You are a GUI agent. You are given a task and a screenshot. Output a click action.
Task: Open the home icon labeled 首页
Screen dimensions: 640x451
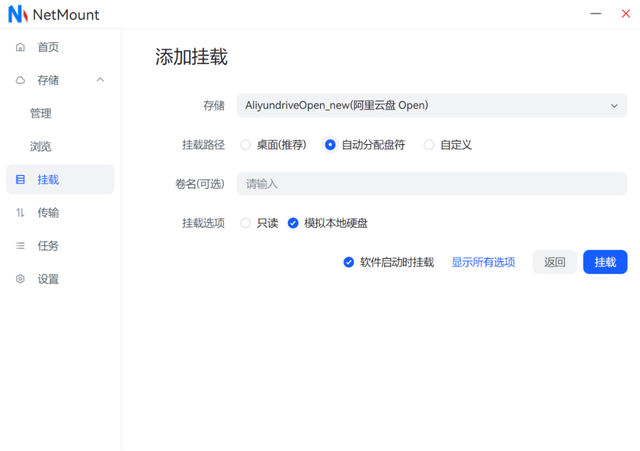tap(20, 47)
